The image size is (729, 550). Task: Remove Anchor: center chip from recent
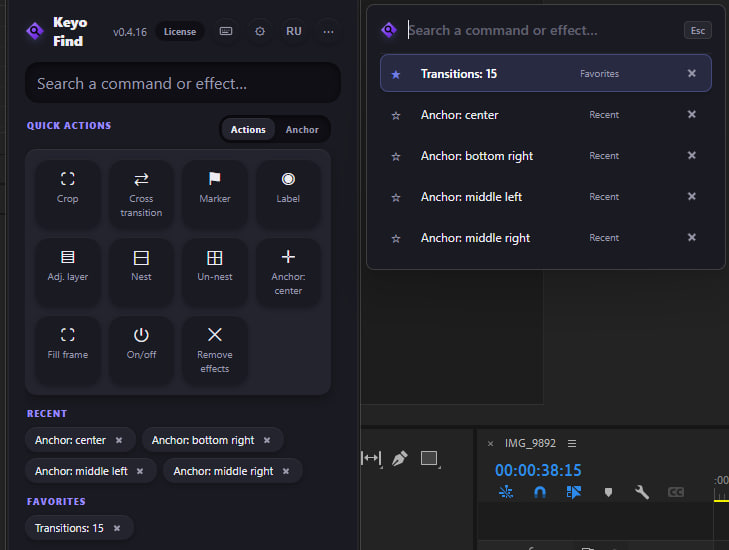tap(119, 440)
